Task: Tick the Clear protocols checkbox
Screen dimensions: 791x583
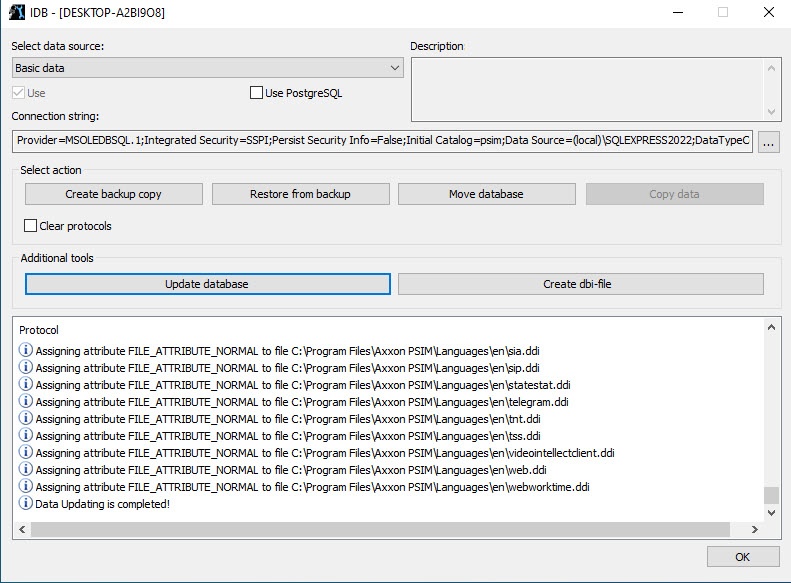Action: (x=31, y=226)
